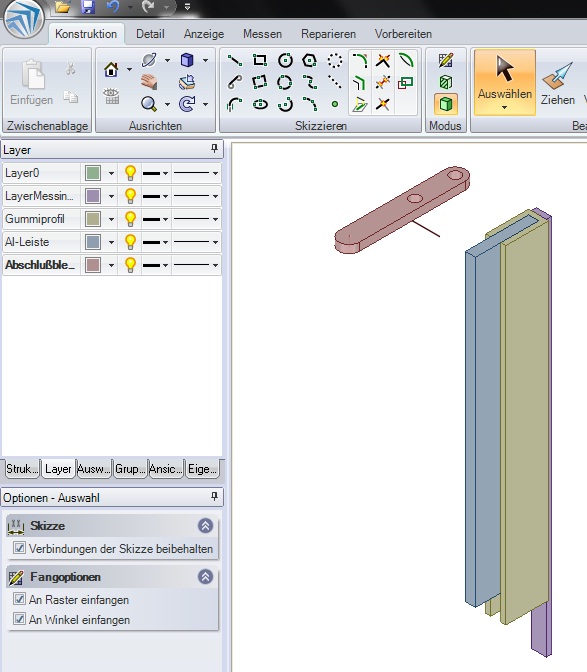Click the Zoom magnifier tool

click(x=149, y=104)
